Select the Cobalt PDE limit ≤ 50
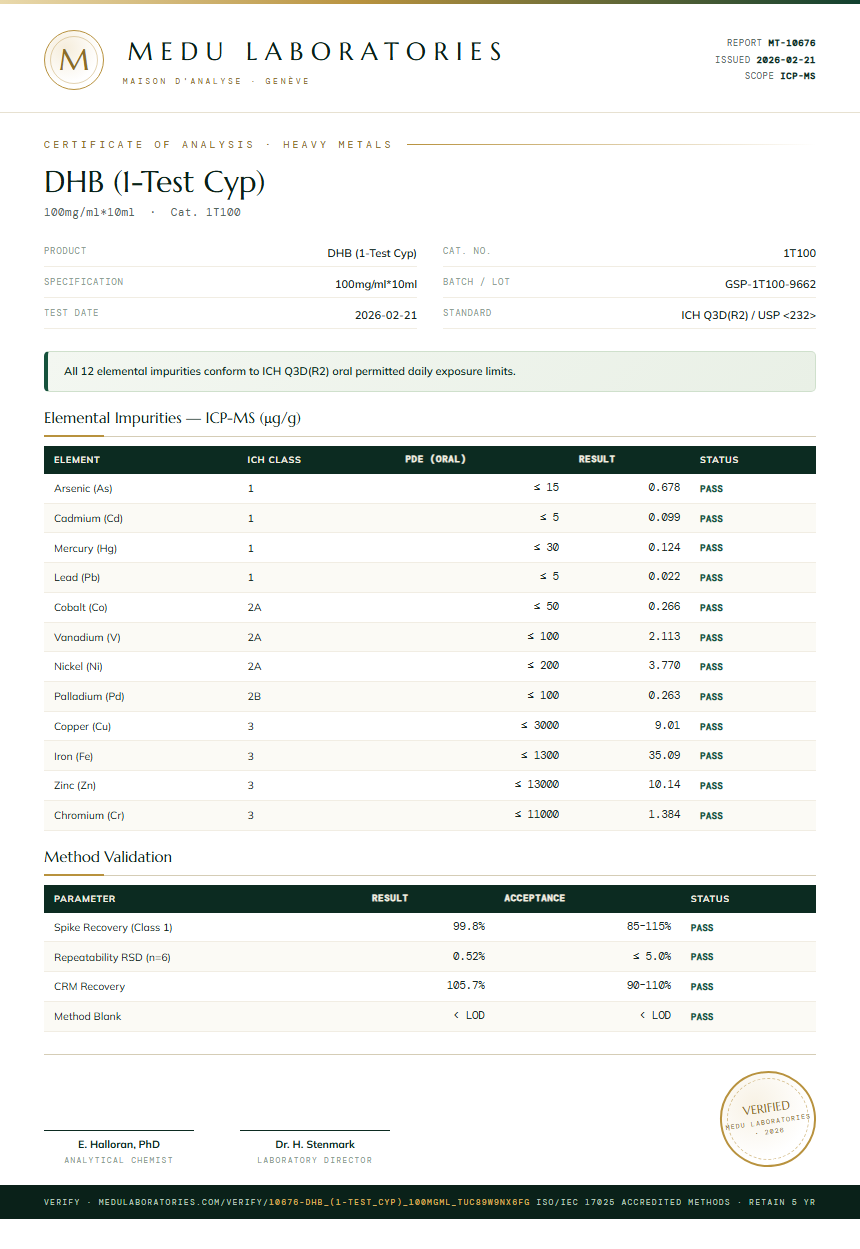The image size is (860, 1249). pyautogui.click(x=546, y=607)
